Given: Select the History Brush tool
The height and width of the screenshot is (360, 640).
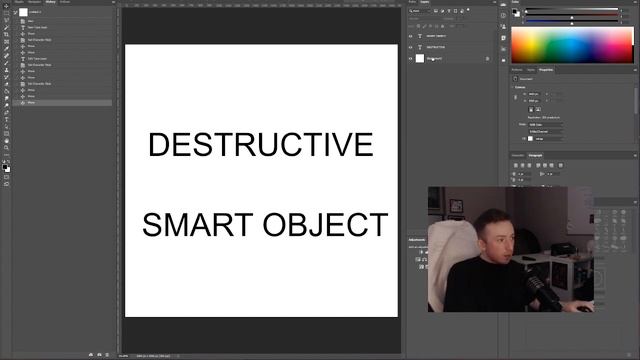Looking at the screenshot, I should (x=6, y=77).
